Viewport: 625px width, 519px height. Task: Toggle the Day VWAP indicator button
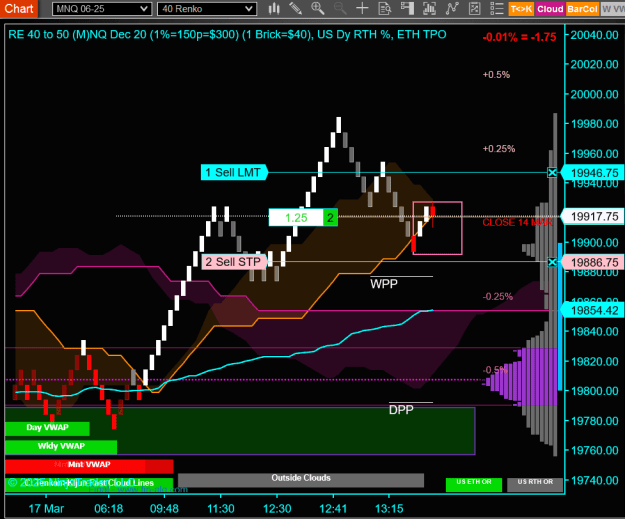coord(47,428)
